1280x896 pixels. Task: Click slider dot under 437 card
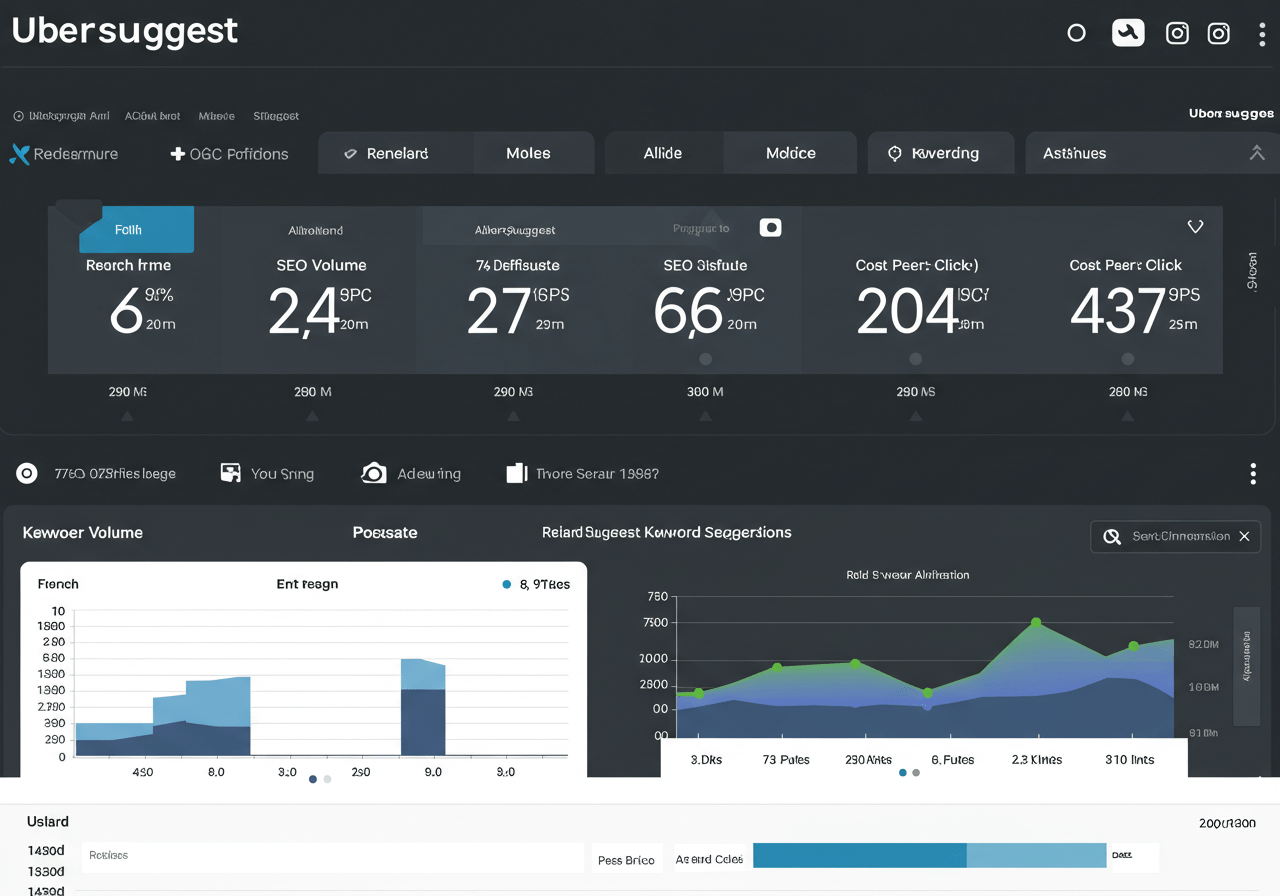1128,359
